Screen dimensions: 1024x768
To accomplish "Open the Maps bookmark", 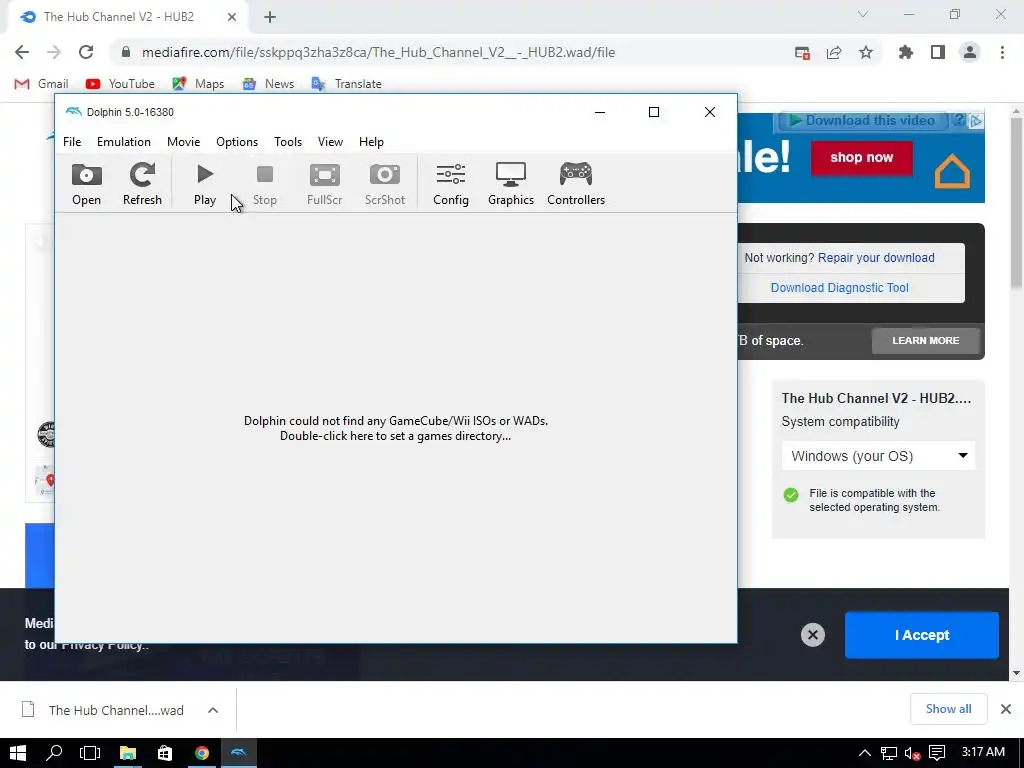I will pyautogui.click(x=198, y=84).
